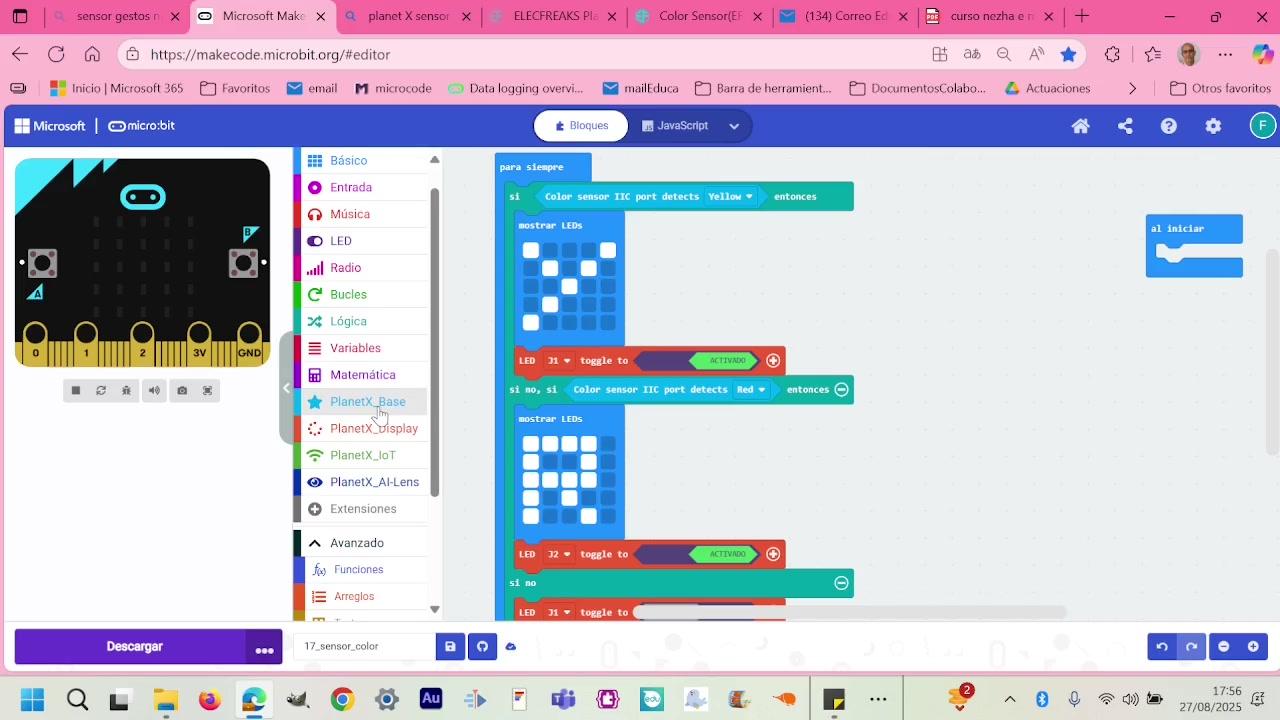Show hidden system tray icons
This screenshot has height=720, width=1280.
[1010, 699]
